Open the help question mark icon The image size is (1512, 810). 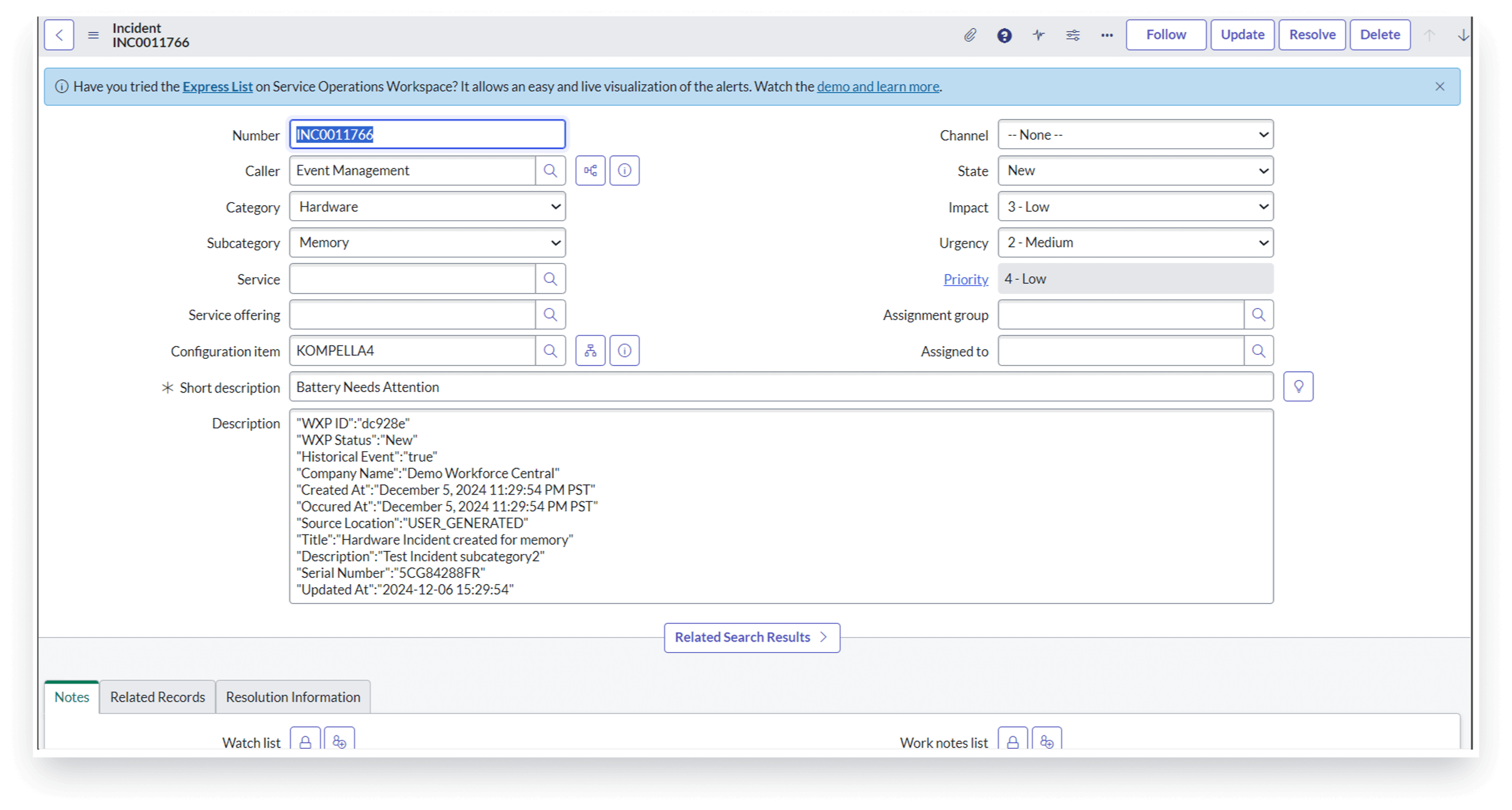point(1004,35)
